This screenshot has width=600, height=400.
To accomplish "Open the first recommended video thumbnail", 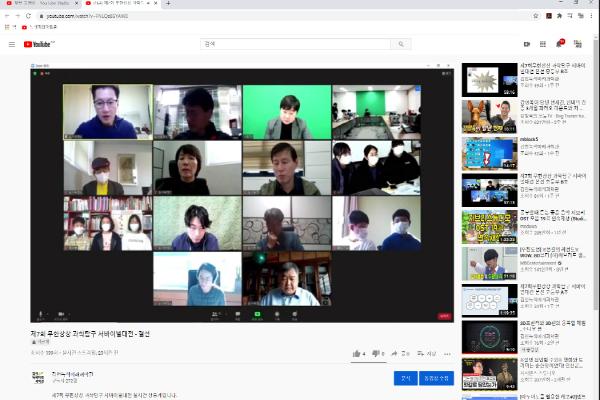I will click(489, 80).
